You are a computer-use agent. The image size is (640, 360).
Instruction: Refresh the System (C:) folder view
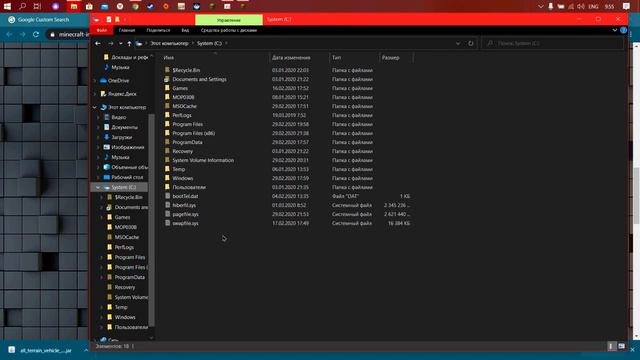pos(471,43)
